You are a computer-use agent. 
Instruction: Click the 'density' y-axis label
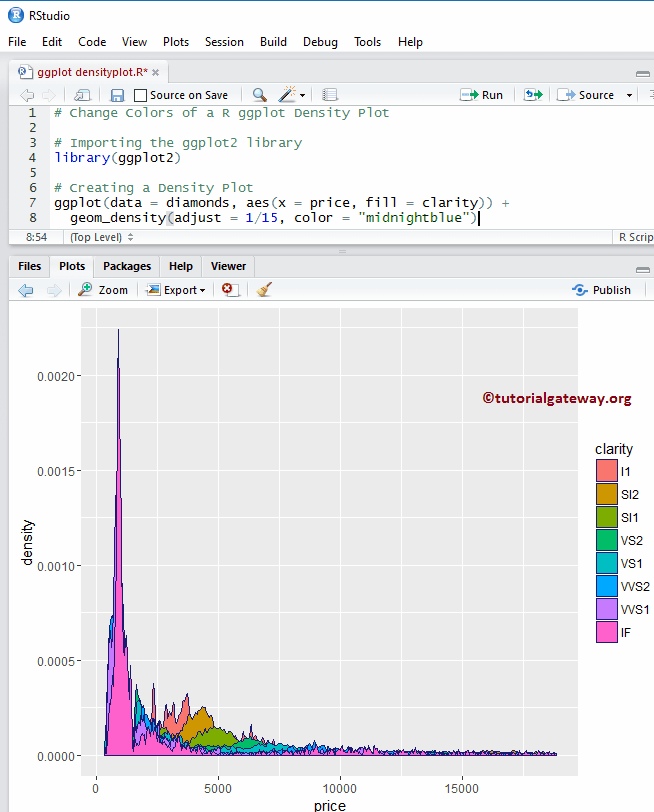coord(27,542)
